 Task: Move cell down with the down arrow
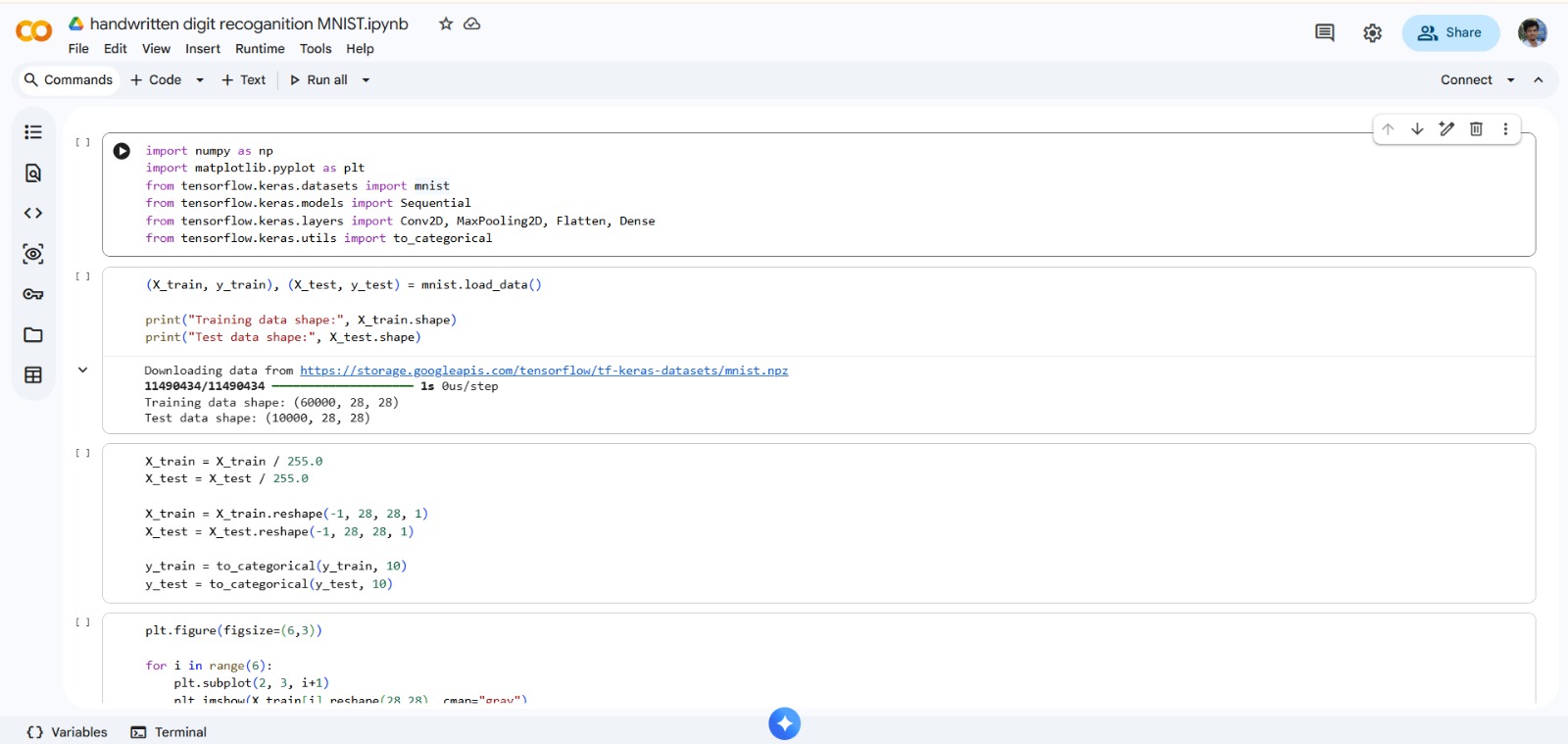click(1417, 129)
